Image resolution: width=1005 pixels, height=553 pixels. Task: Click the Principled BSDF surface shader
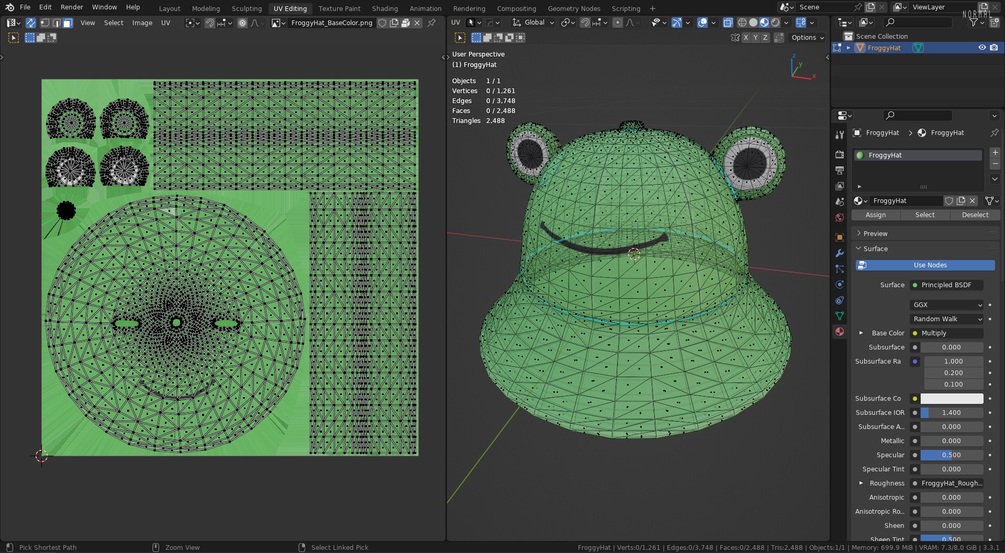coord(947,285)
